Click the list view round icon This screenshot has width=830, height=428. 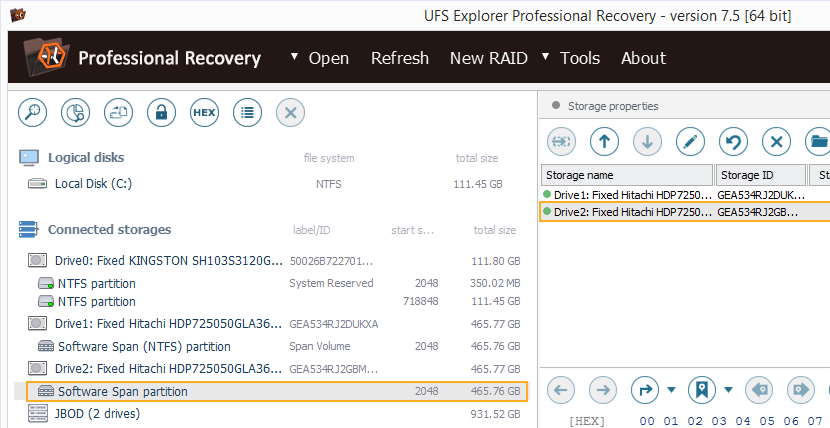click(247, 113)
